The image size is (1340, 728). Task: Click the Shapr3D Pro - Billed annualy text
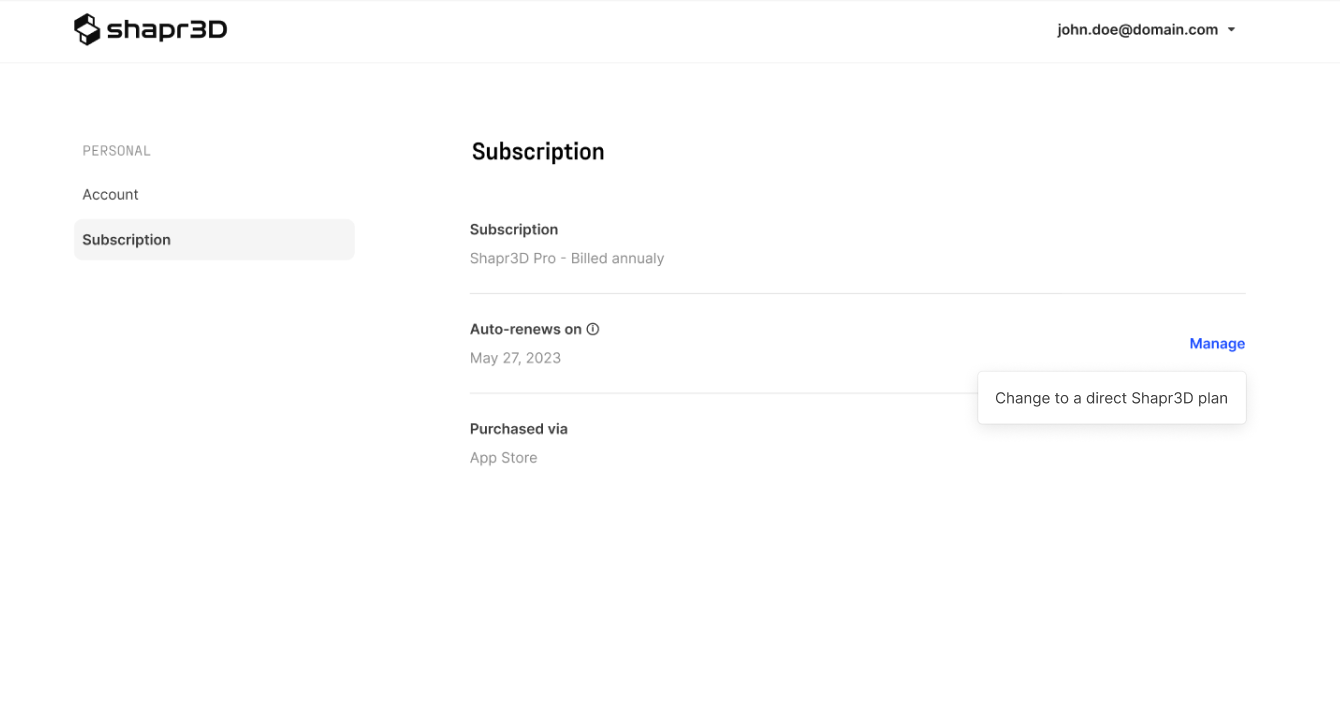pyautogui.click(x=567, y=259)
